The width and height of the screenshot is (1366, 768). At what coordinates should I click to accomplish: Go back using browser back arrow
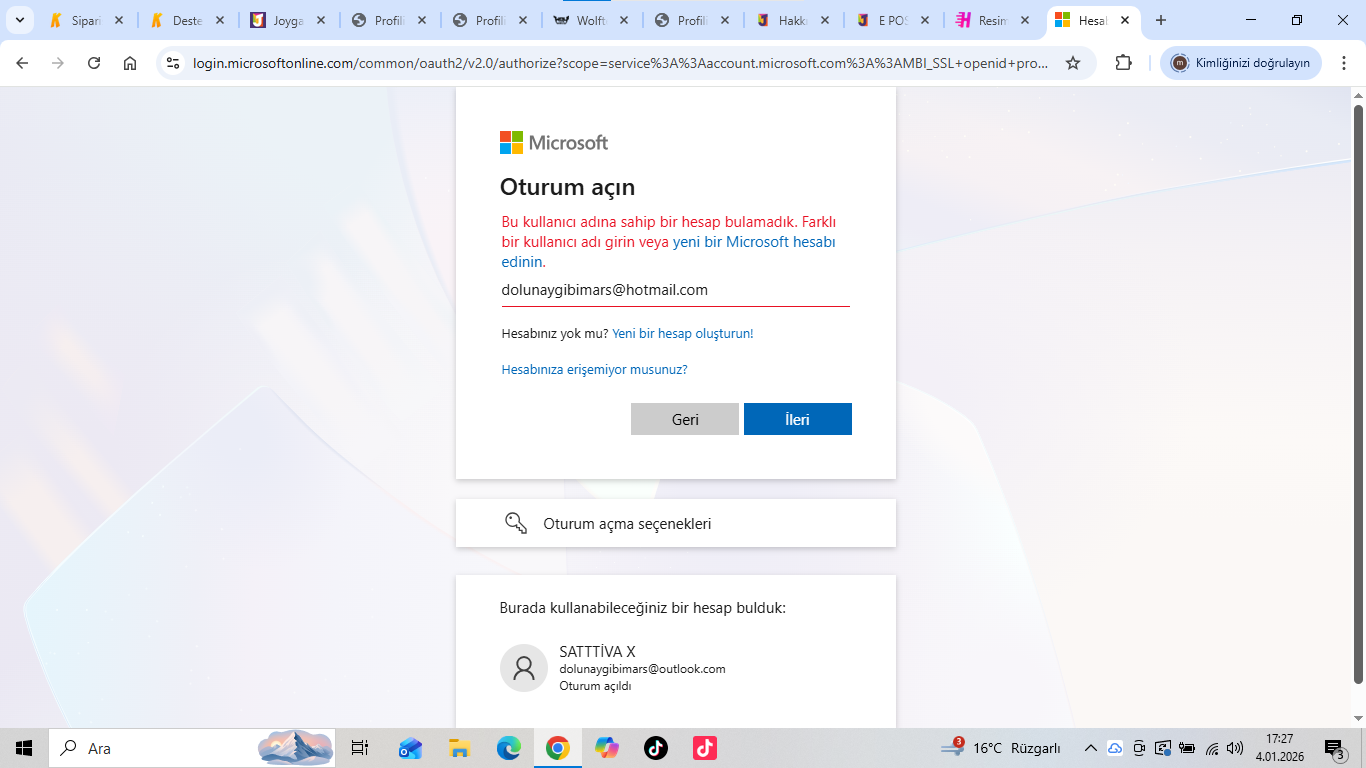(x=22, y=63)
